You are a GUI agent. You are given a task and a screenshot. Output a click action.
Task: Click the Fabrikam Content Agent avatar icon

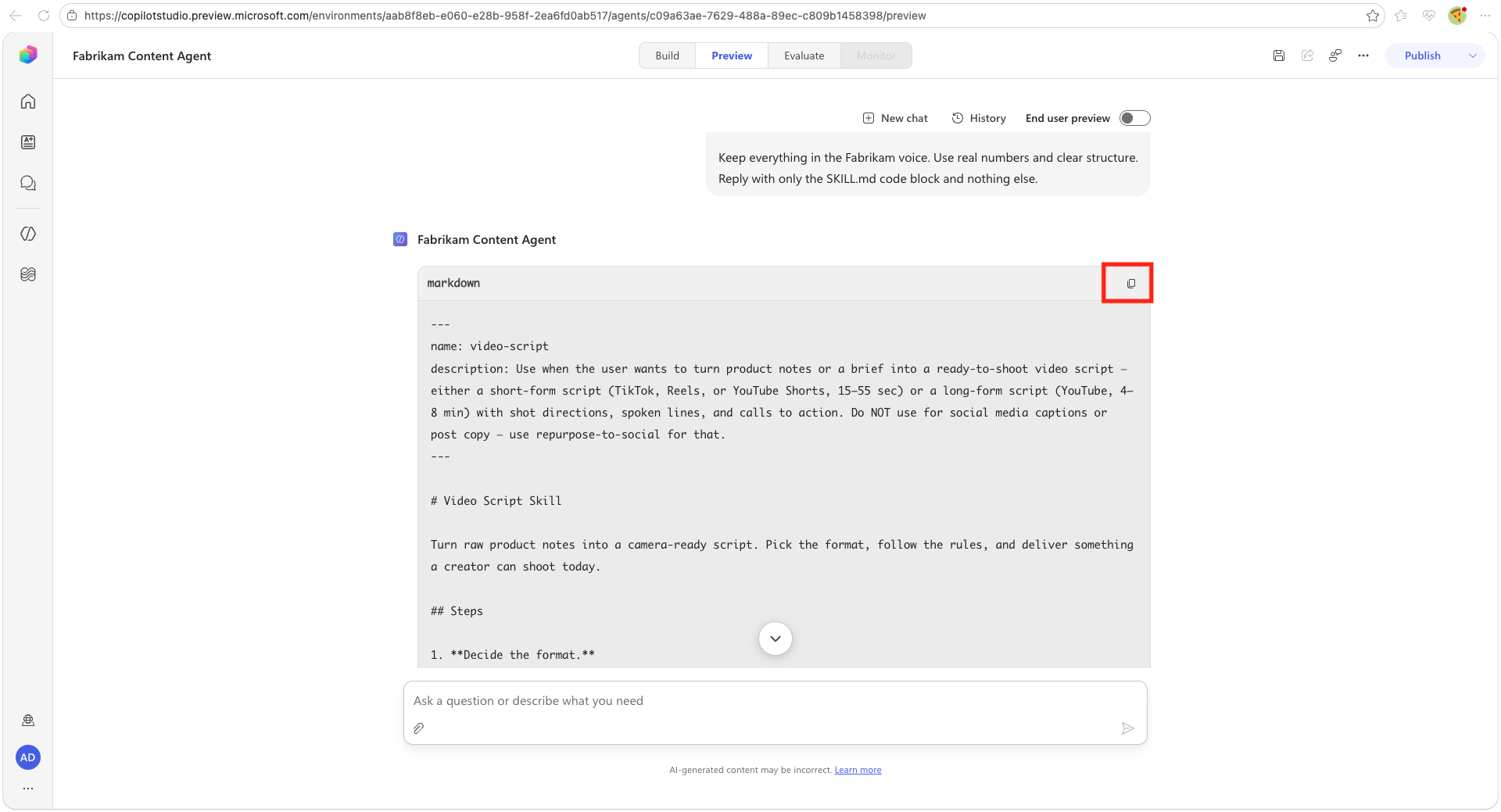coord(400,239)
